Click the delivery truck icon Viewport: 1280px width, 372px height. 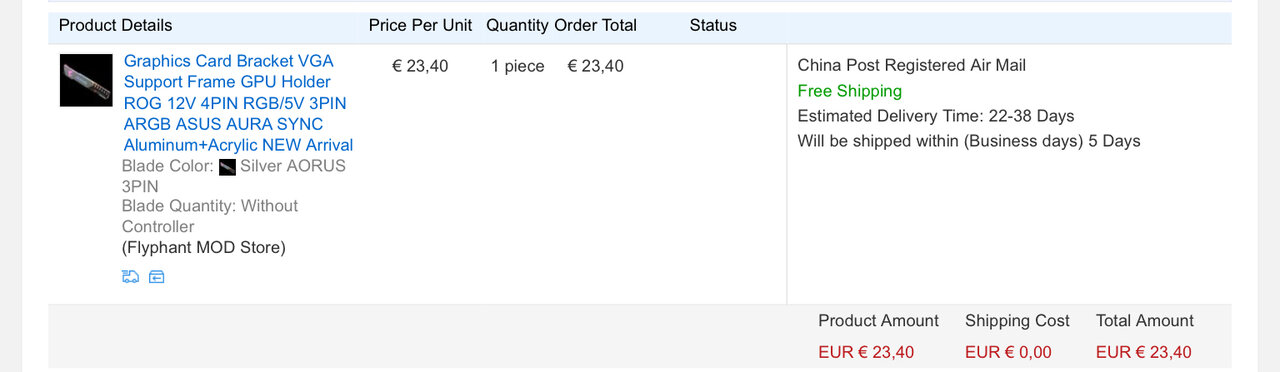[x=130, y=277]
